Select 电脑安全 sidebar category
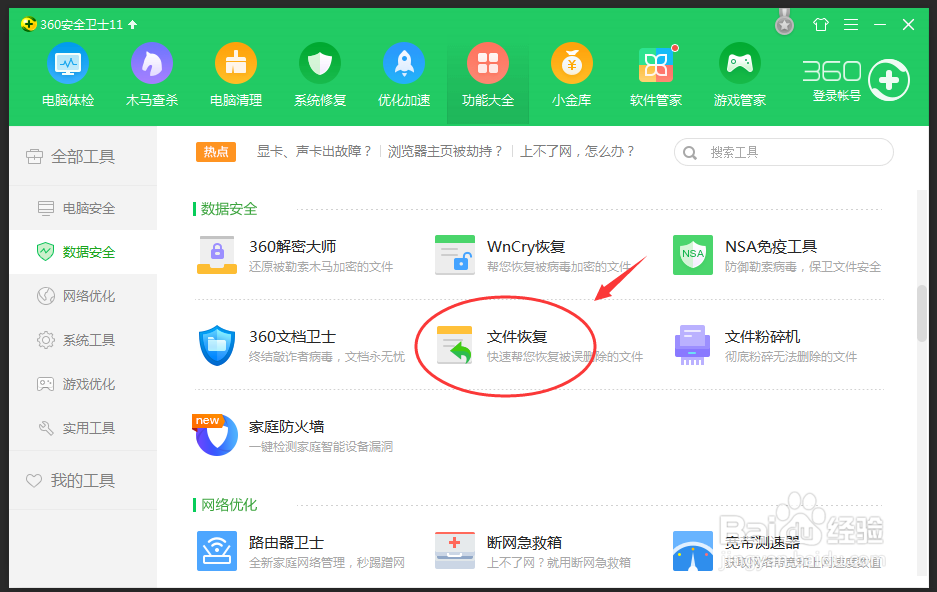 point(83,208)
